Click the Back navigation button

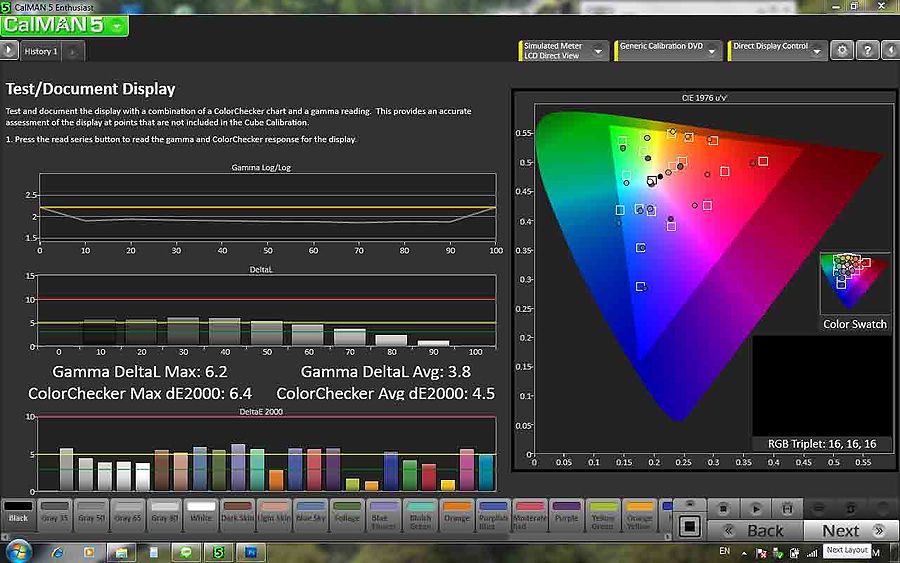(756, 530)
